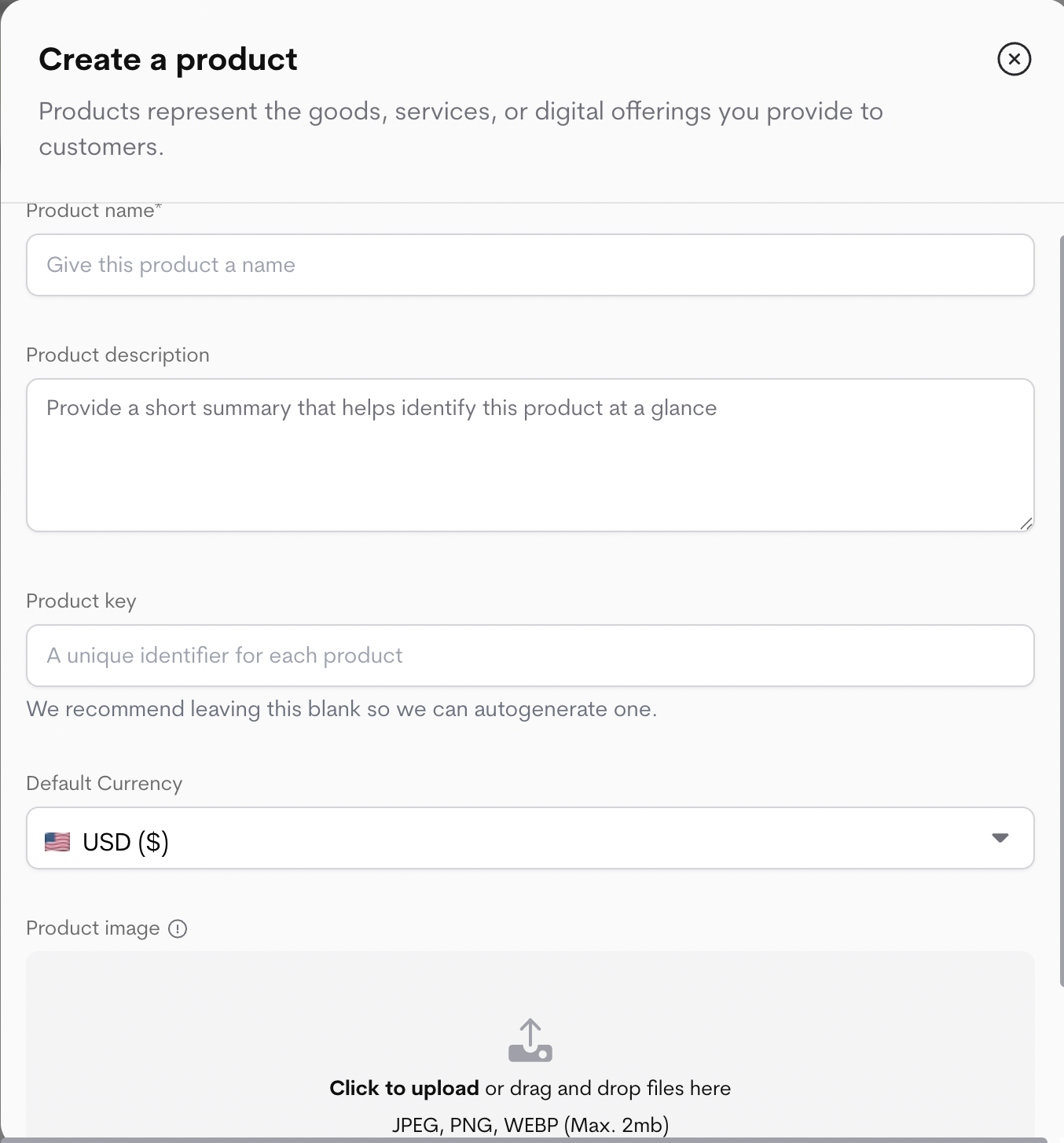Click the X icon in top right corner
The width and height of the screenshot is (1064, 1143).
(x=1014, y=59)
